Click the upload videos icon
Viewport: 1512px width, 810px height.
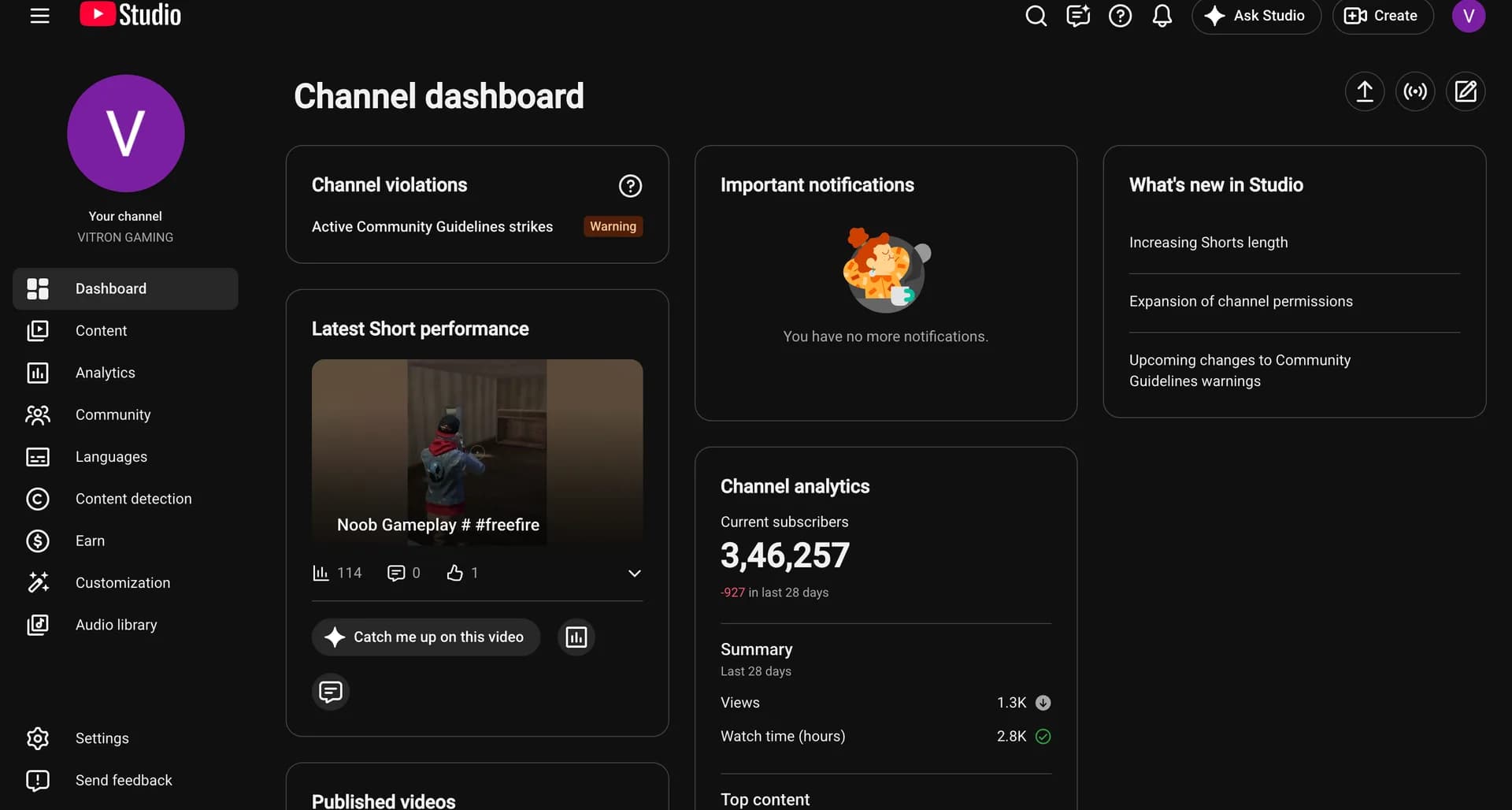pos(1365,92)
